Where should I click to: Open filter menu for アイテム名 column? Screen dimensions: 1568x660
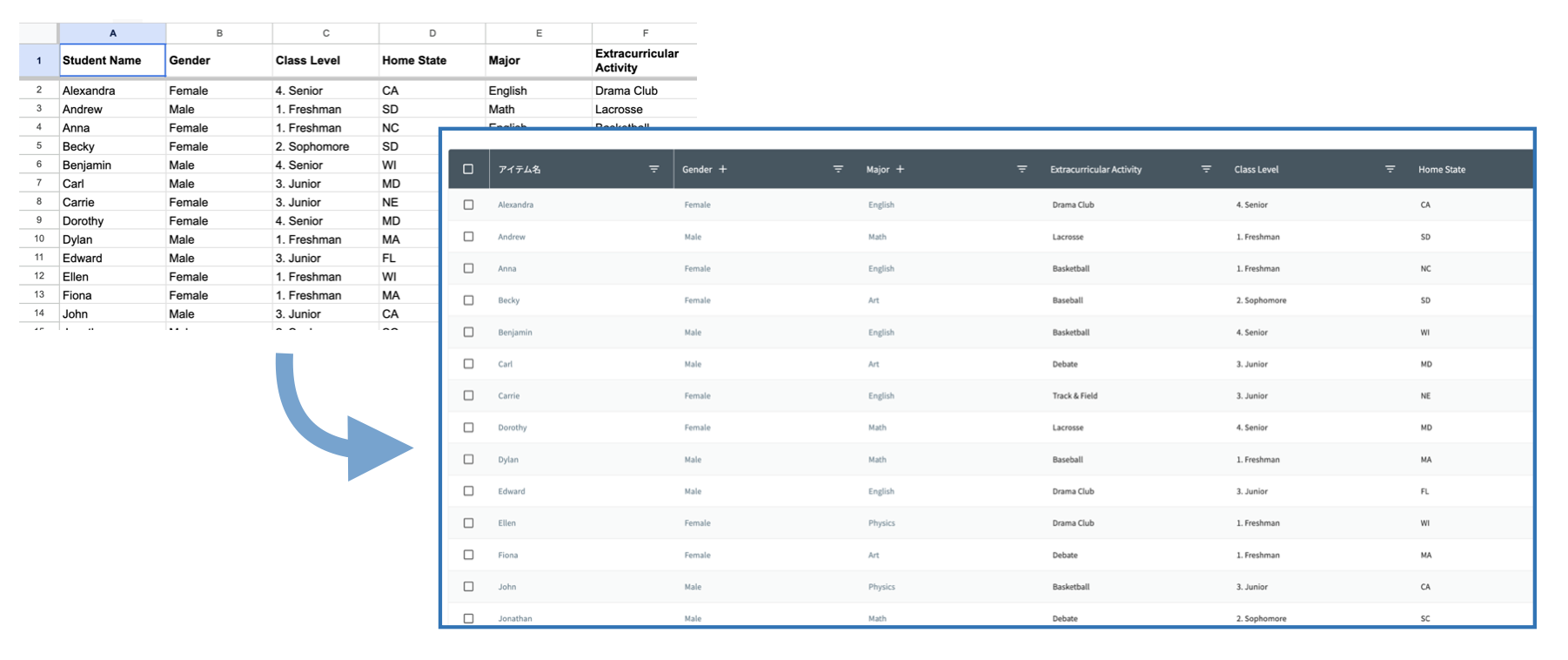pos(653,169)
